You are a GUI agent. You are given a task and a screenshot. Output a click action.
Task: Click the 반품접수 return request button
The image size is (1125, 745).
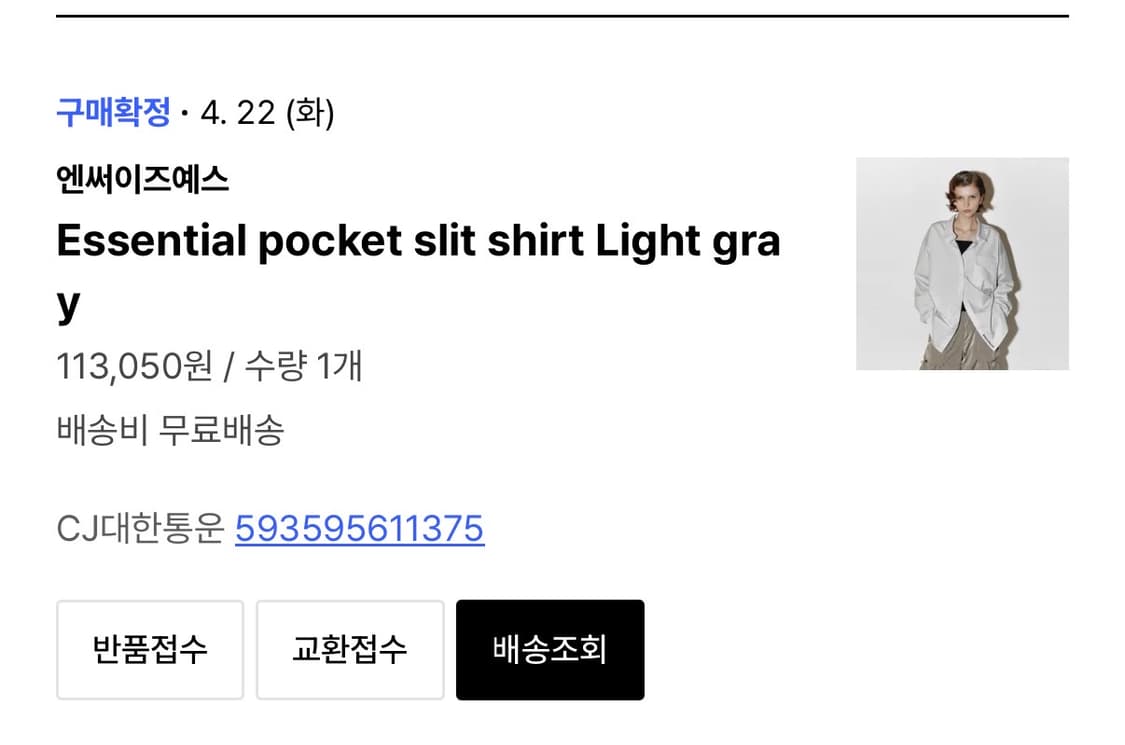(150, 649)
